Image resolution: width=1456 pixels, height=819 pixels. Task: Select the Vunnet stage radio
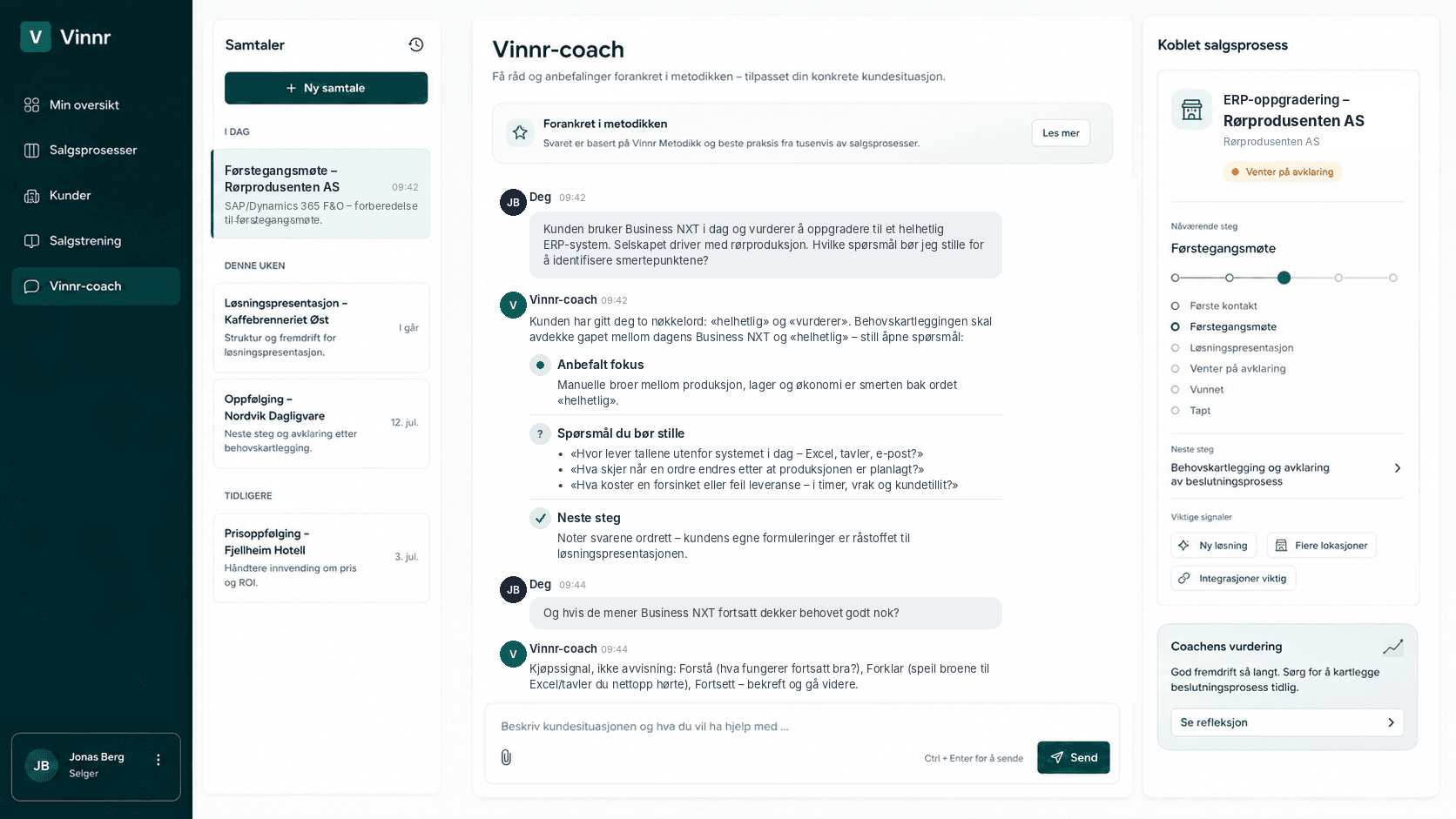point(1175,390)
